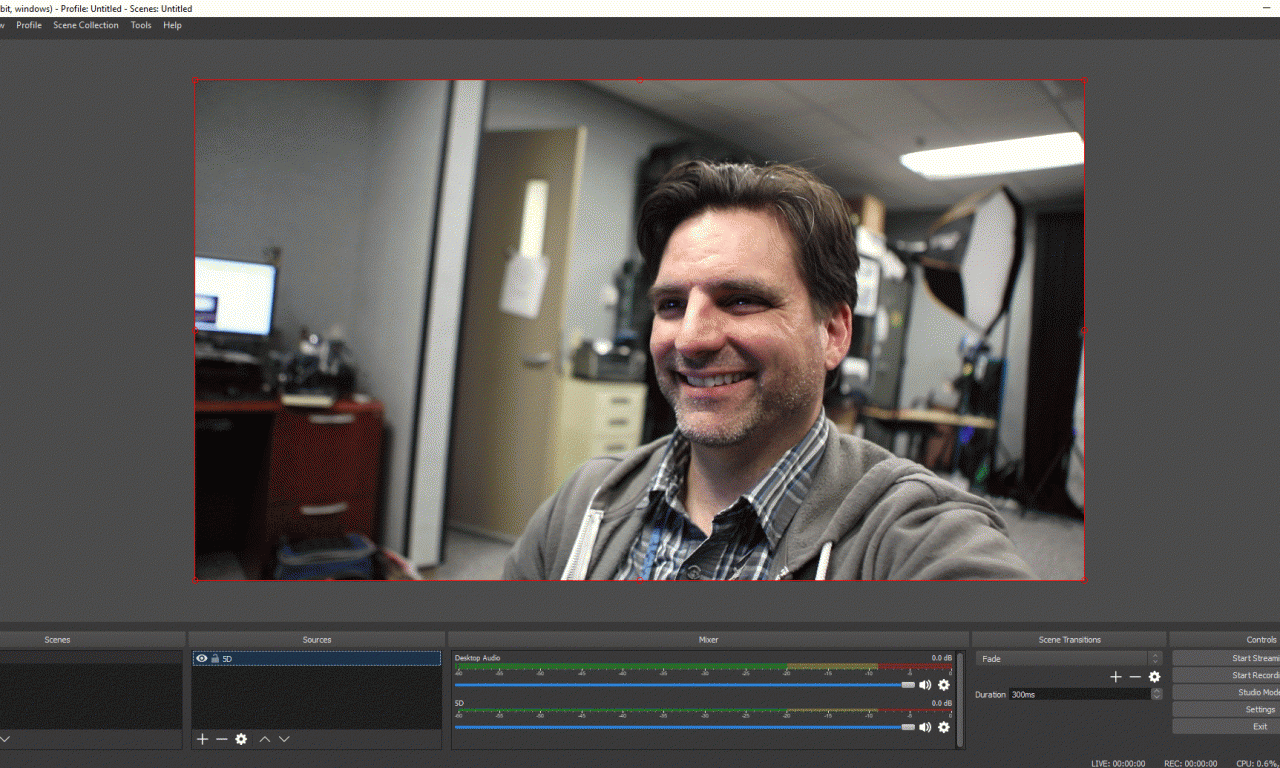
Task: Toggle the lock on SD source
Action: 215,659
